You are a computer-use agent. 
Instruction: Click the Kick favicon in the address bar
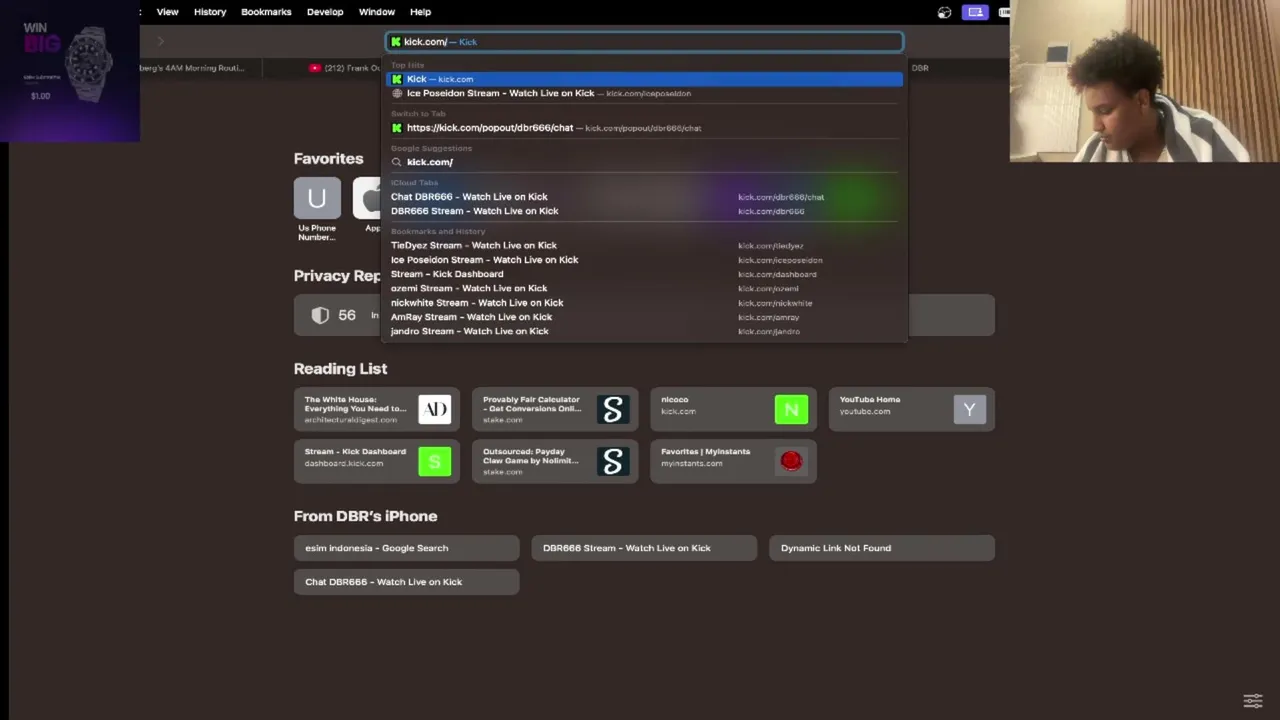[x=396, y=42]
